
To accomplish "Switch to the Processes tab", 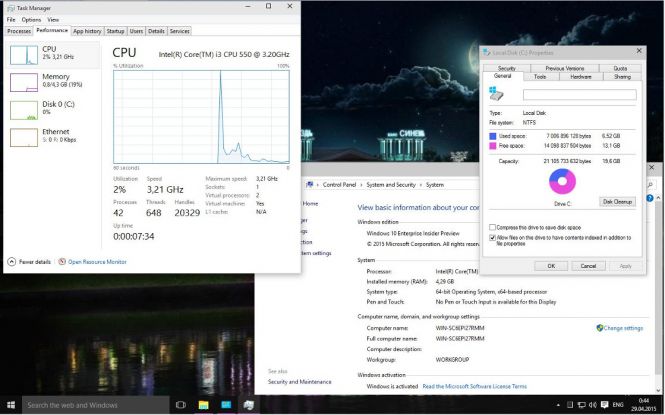I will pos(19,31).
